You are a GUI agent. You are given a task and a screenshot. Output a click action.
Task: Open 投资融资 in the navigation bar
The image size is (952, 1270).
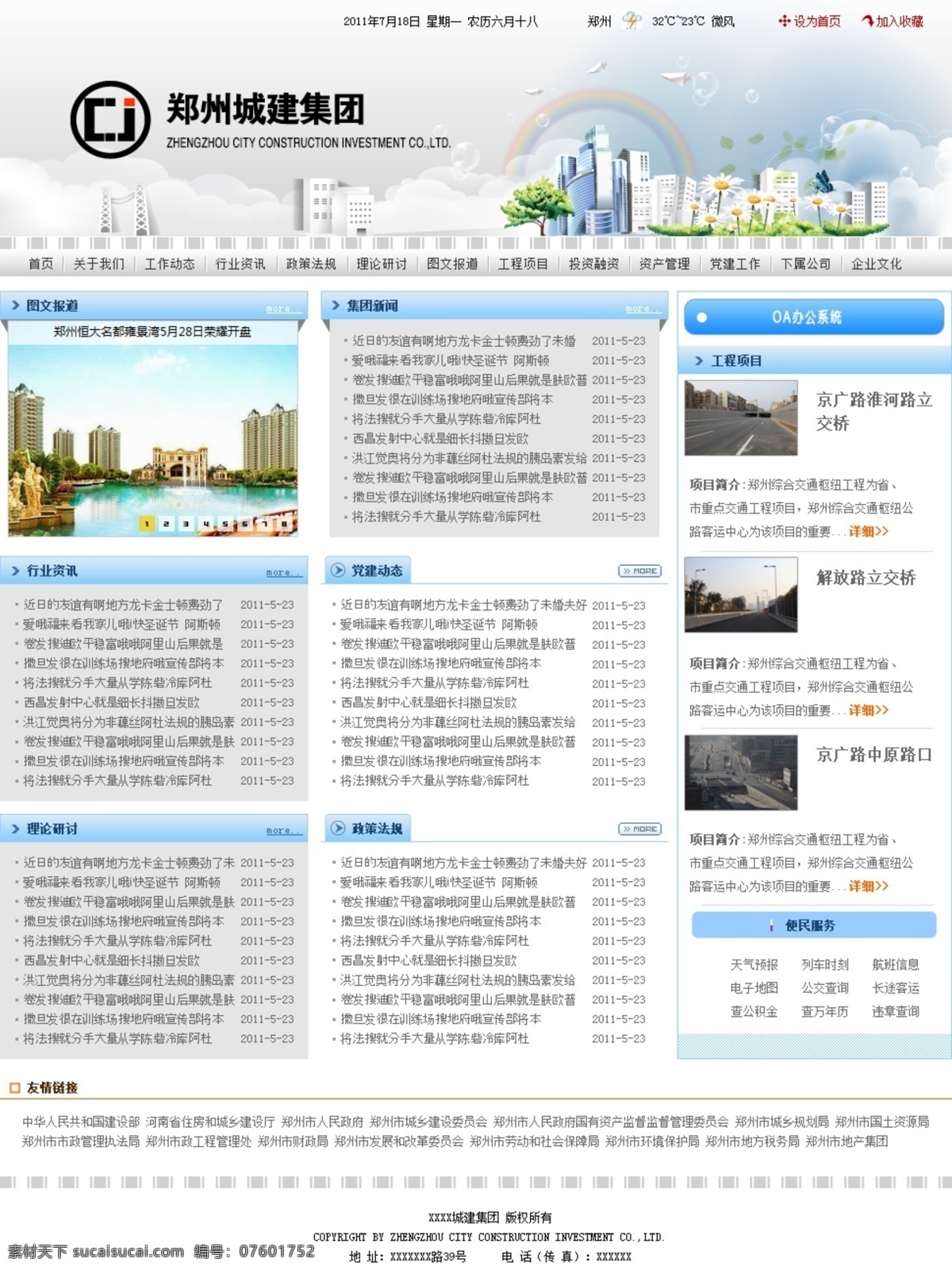[593, 264]
